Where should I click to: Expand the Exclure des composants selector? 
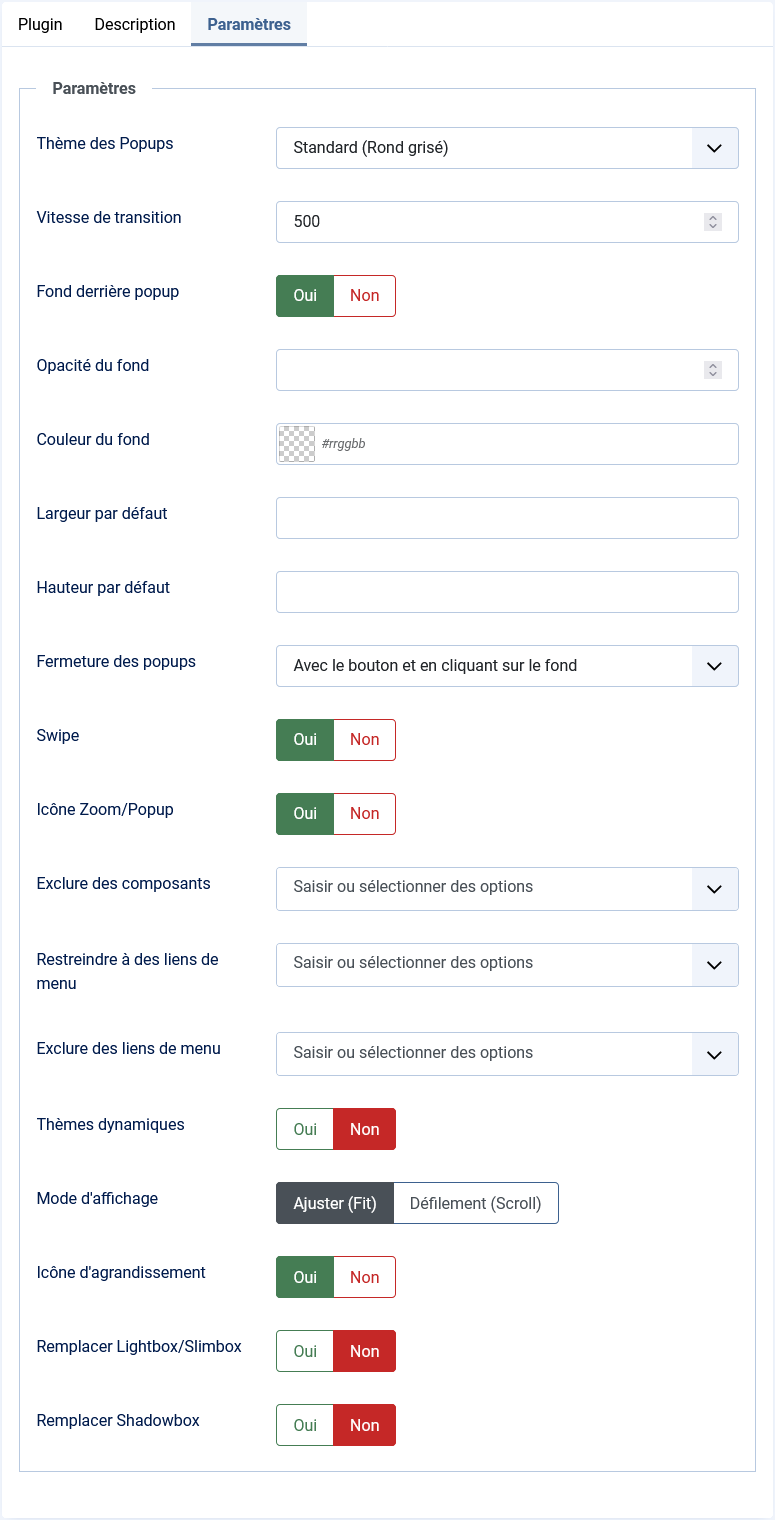pyautogui.click(x=714, y=889)
